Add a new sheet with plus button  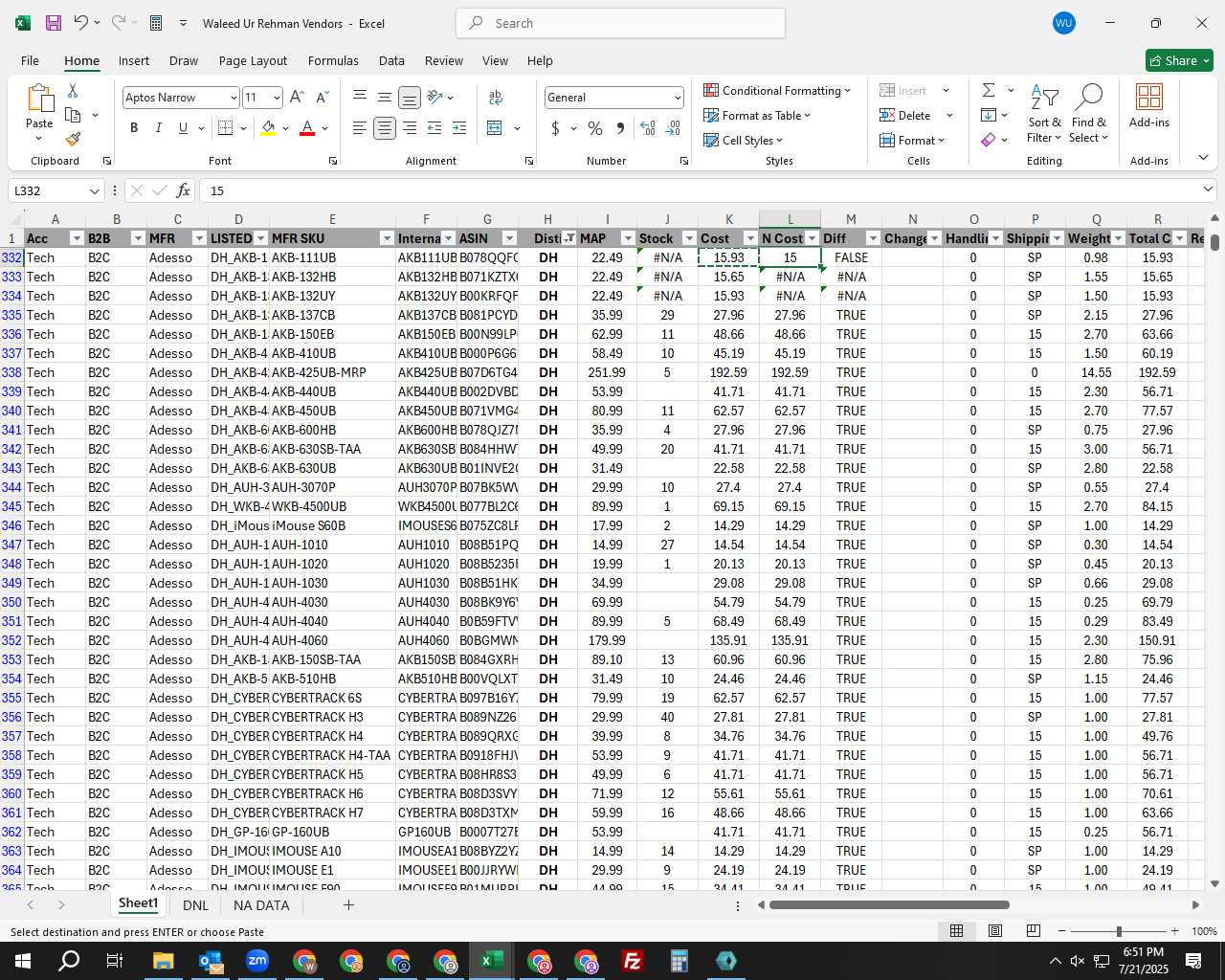[x=348, y=904]
